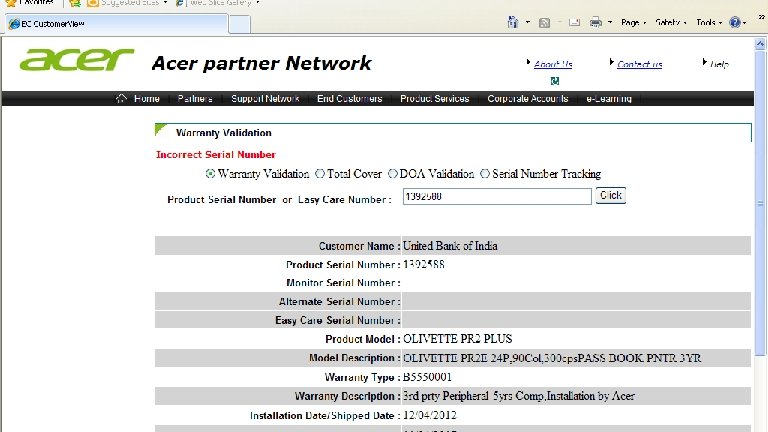The image size is (768, 432).
Task: Click the installation date 12/04/2012
Action: pos(430,415)
